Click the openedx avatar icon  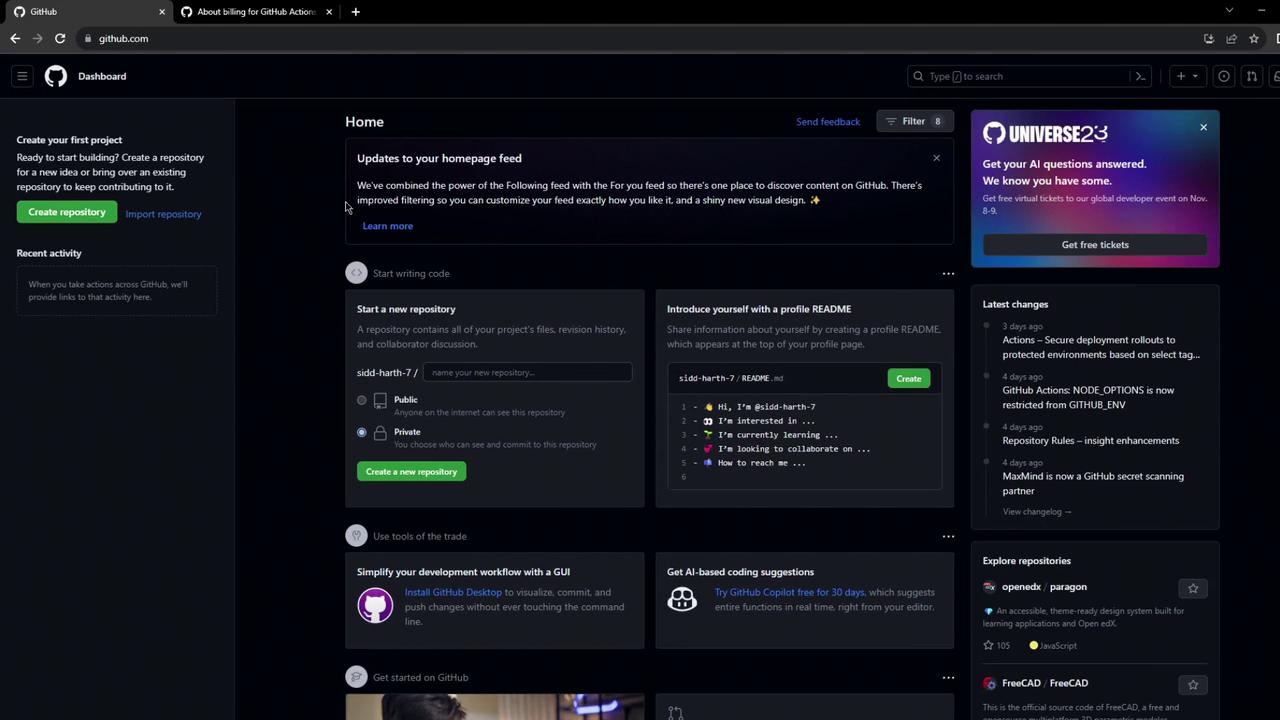coord(989,587)
